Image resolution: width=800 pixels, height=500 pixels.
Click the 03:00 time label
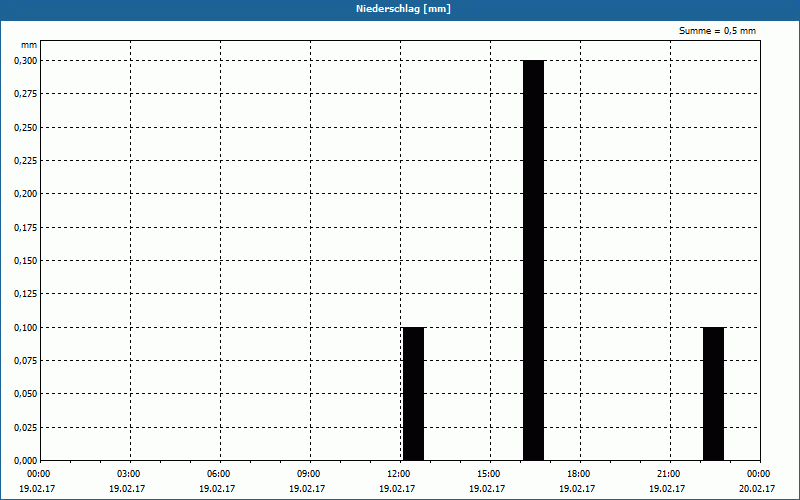click(128, 474)
